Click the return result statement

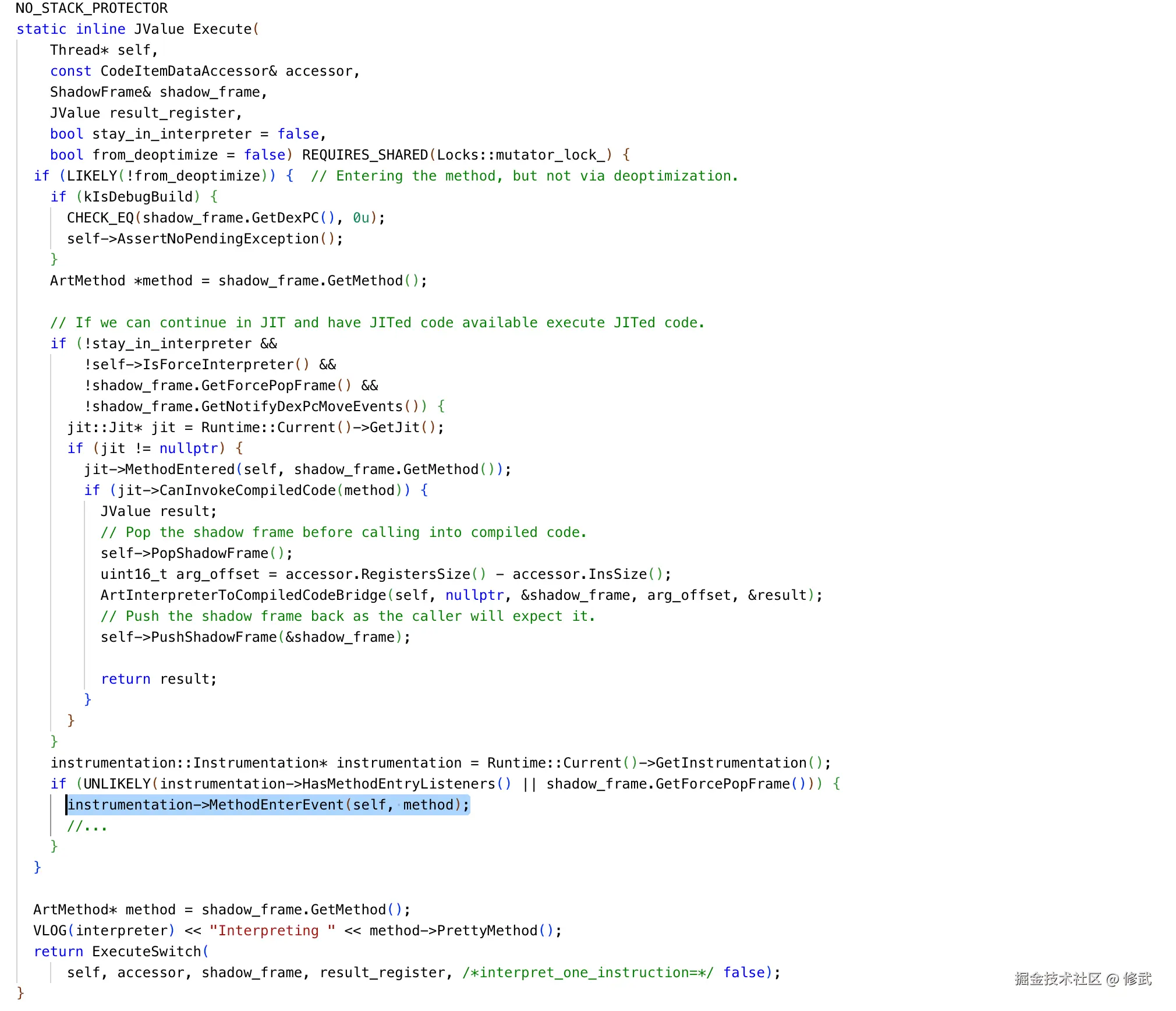click(158, 679)
